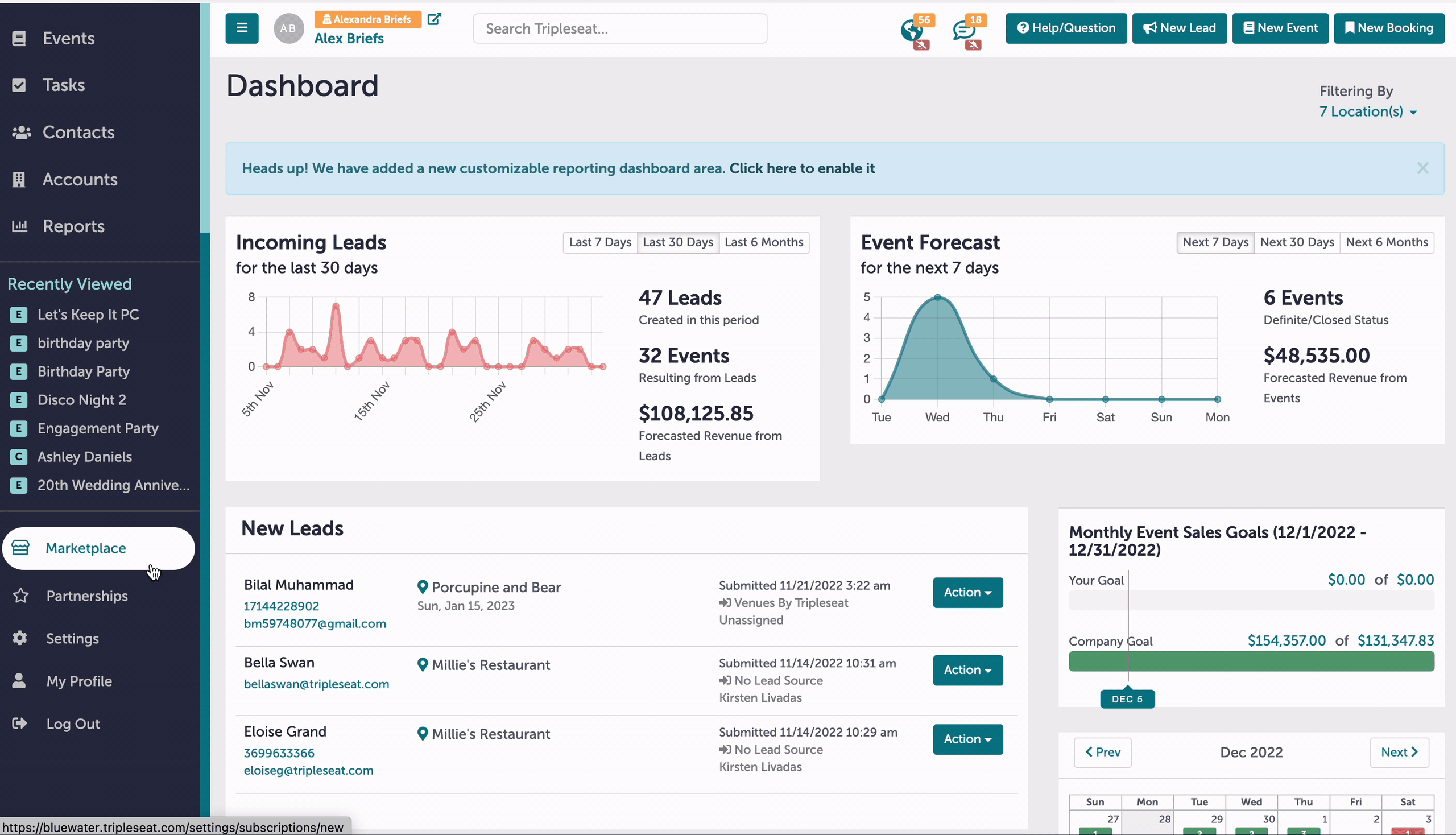Create a New Event
The width and height of the screenshot is (1456, 835).
pos(1280,28)
